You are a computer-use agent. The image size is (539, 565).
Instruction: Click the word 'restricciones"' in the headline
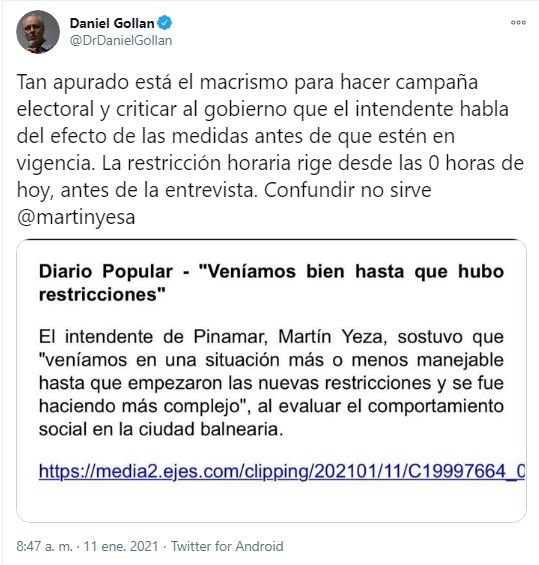click(x=102, y=295)
